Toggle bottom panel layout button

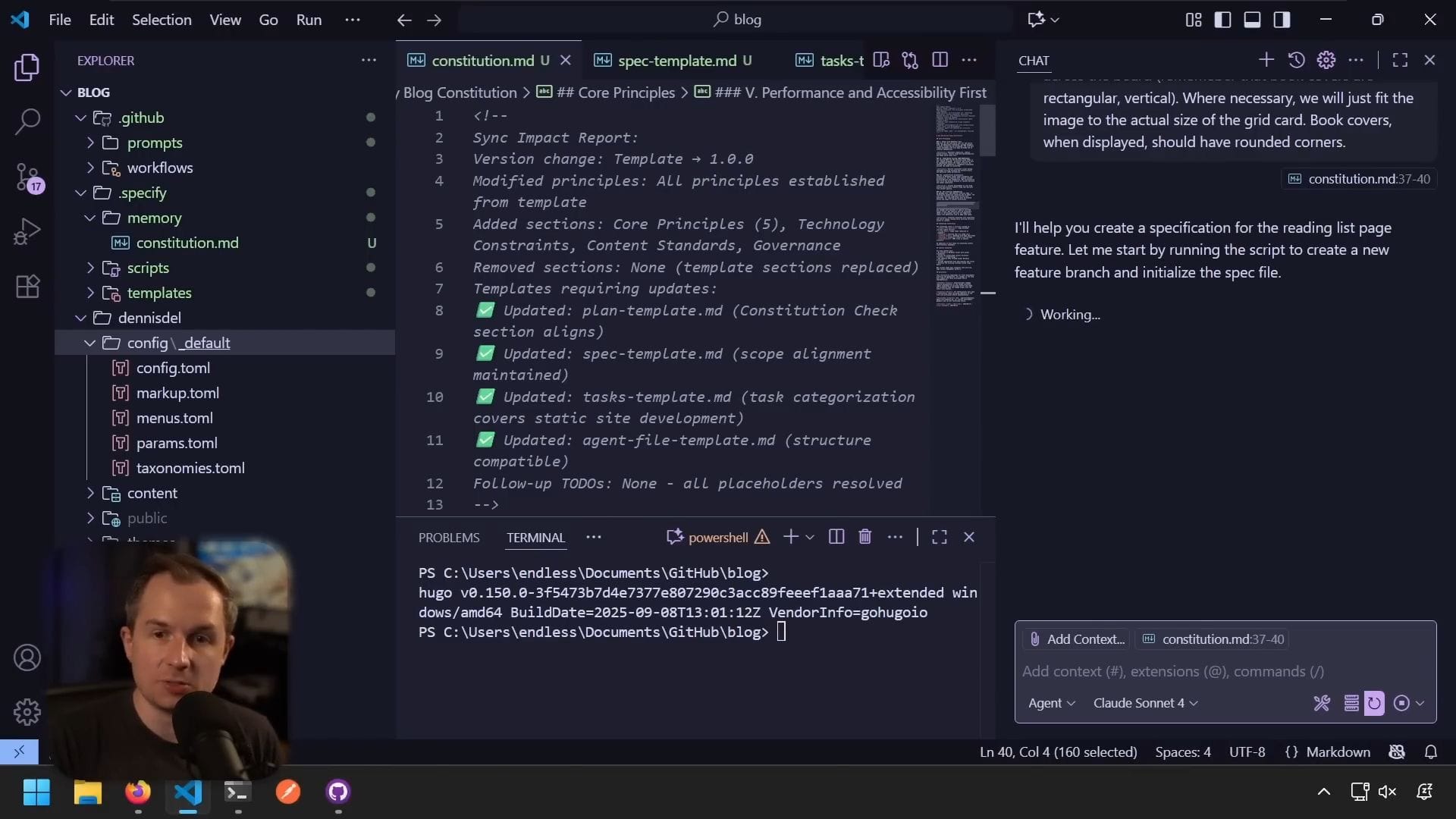tap(1252, 20)
